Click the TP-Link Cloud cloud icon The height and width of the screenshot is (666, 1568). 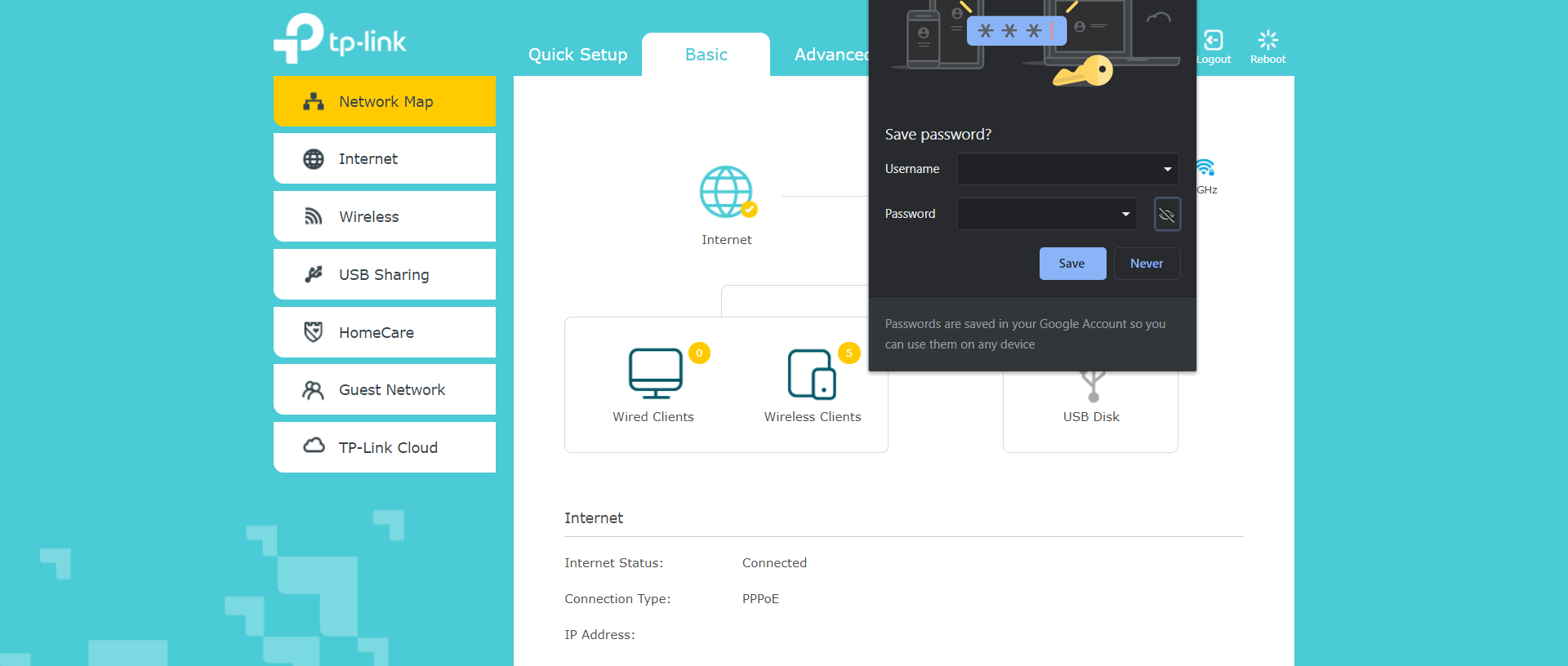click(314, 446)
